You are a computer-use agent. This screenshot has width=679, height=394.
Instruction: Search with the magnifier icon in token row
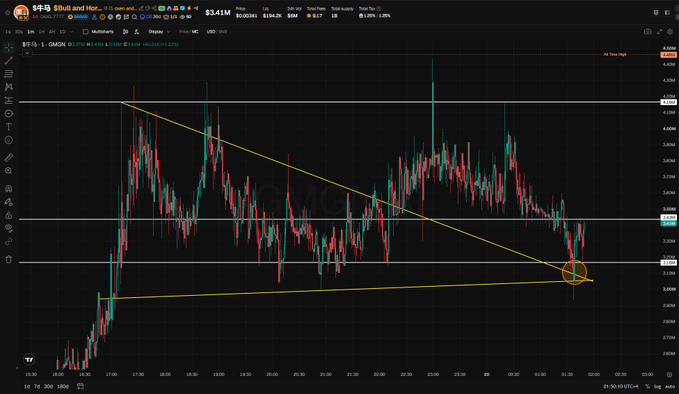click(135, 17)
